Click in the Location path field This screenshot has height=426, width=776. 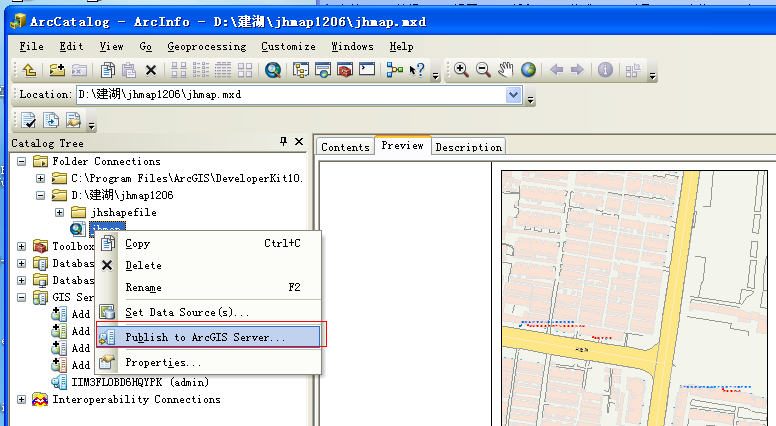[291, 95]
